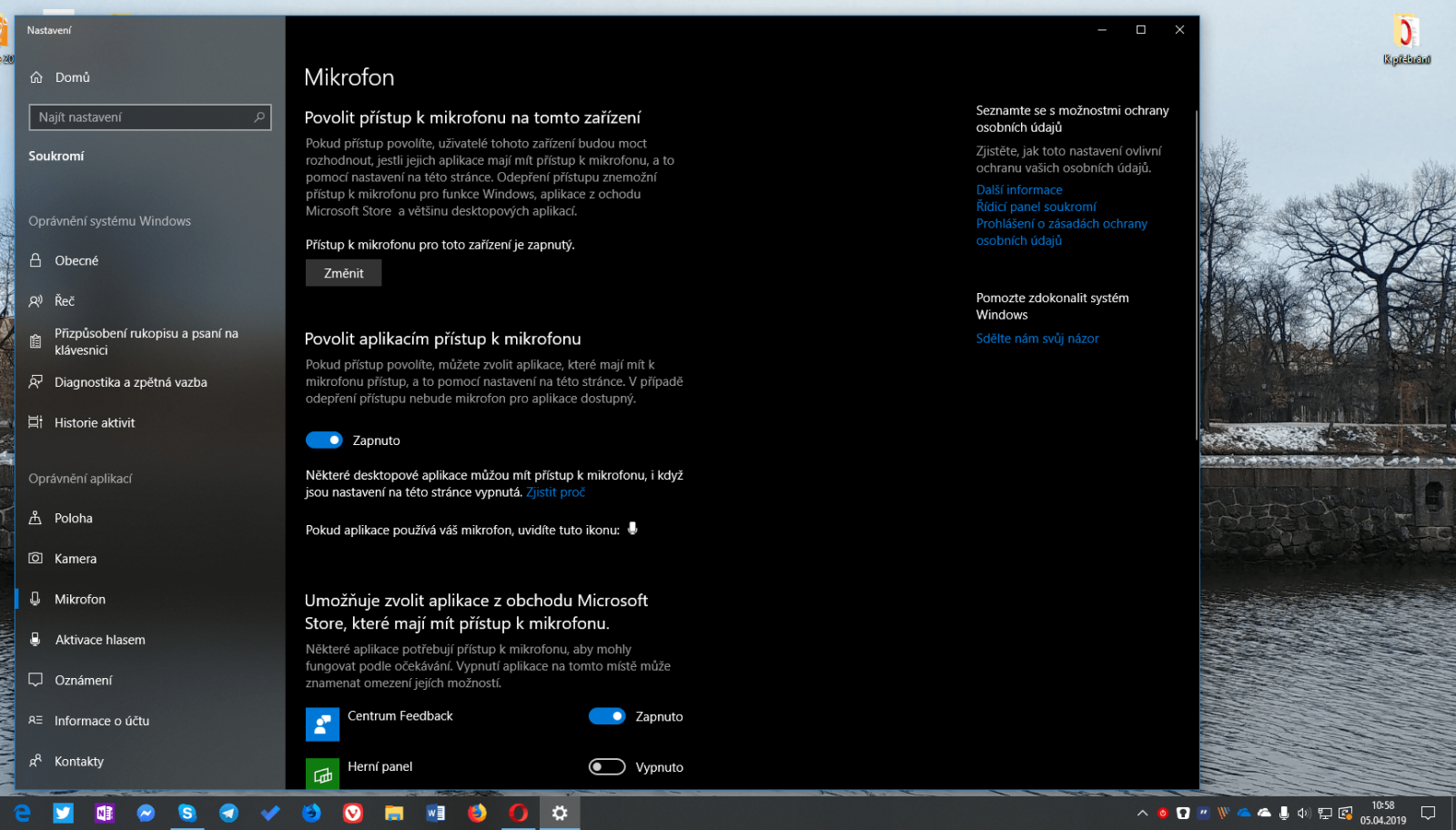Open File Explorer from taskbar

[394, 813]
